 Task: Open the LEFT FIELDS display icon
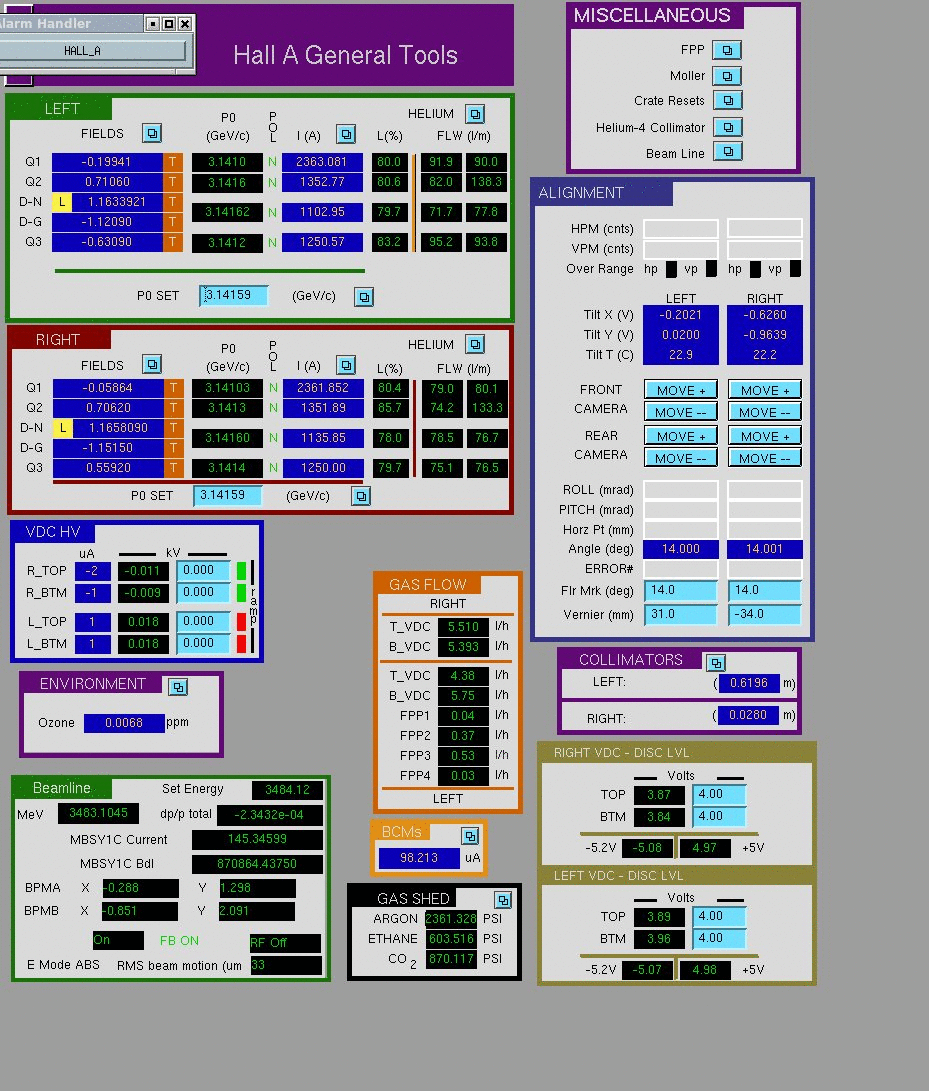pos(152,133)
